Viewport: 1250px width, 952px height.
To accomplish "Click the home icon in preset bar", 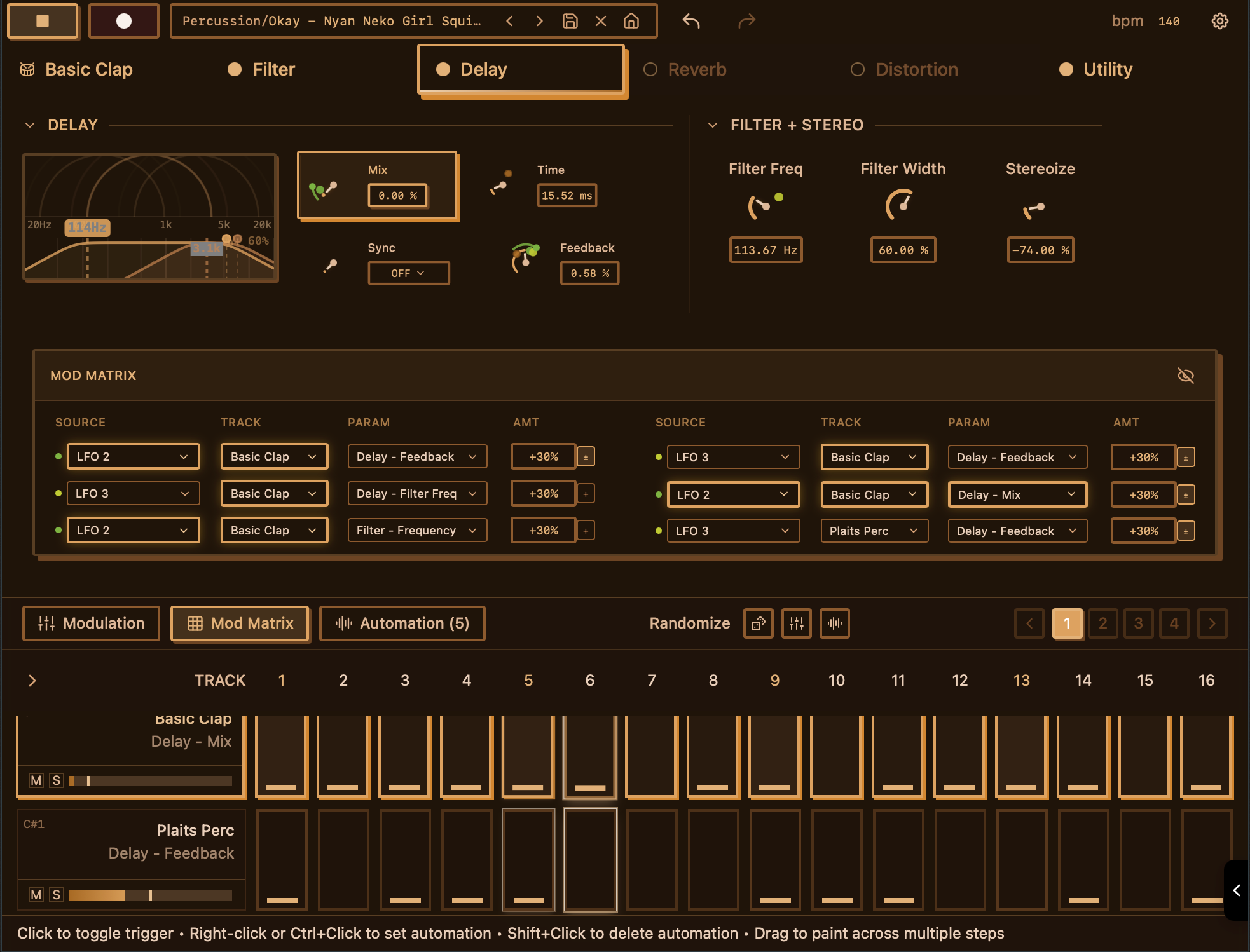I will coord(631,21).
